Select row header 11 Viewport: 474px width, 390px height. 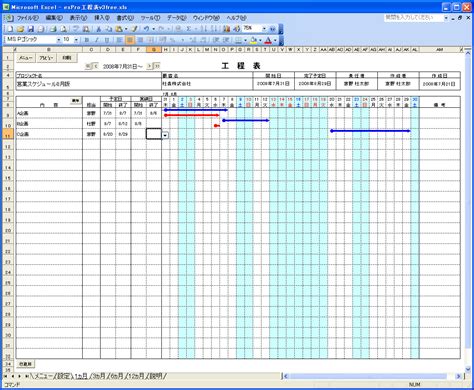pos(8,134)
